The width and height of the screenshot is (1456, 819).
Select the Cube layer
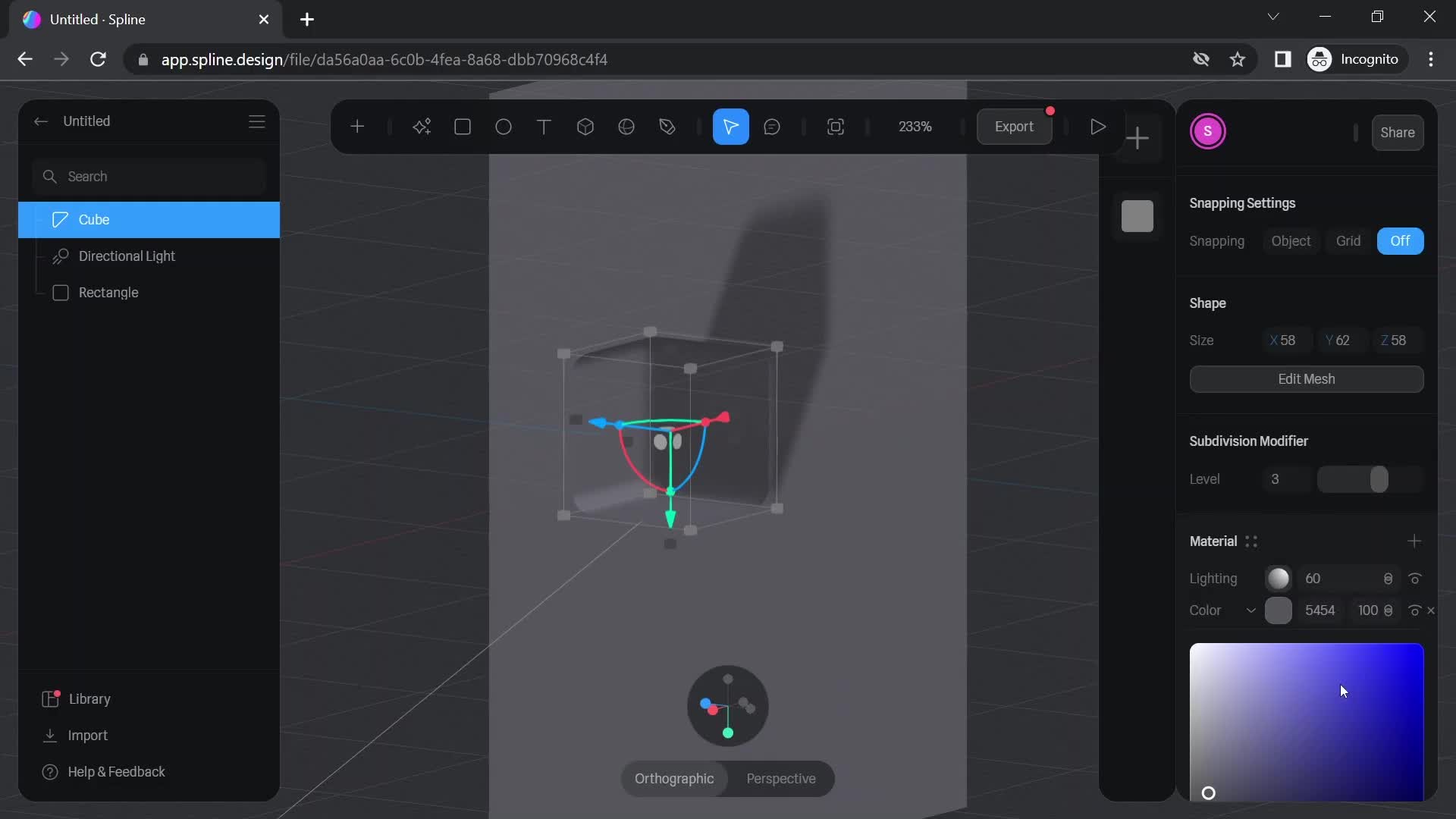coord(149,220)
